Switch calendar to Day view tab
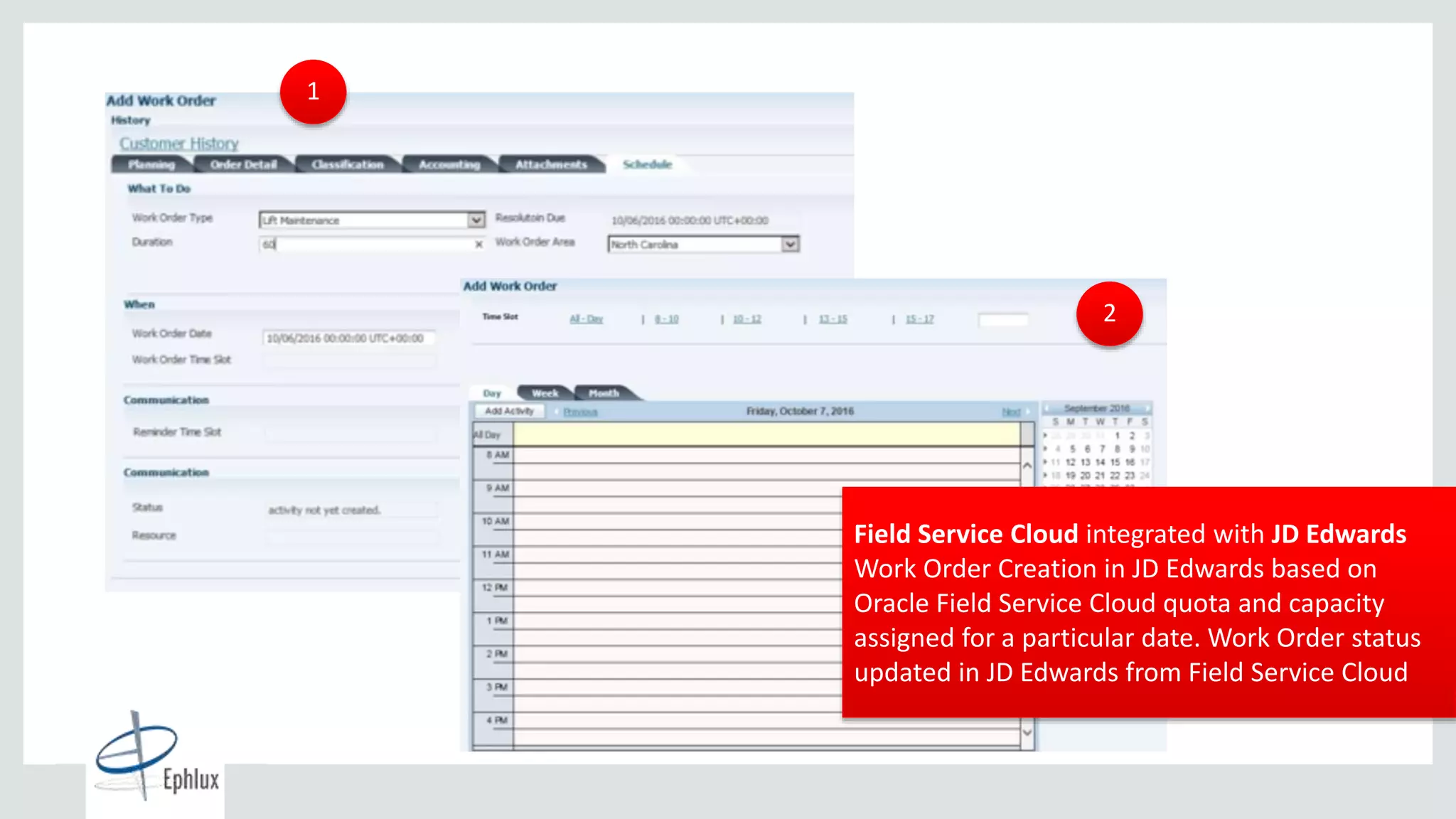This screenshot has width=1456, height=819. (x=492, y=393)
